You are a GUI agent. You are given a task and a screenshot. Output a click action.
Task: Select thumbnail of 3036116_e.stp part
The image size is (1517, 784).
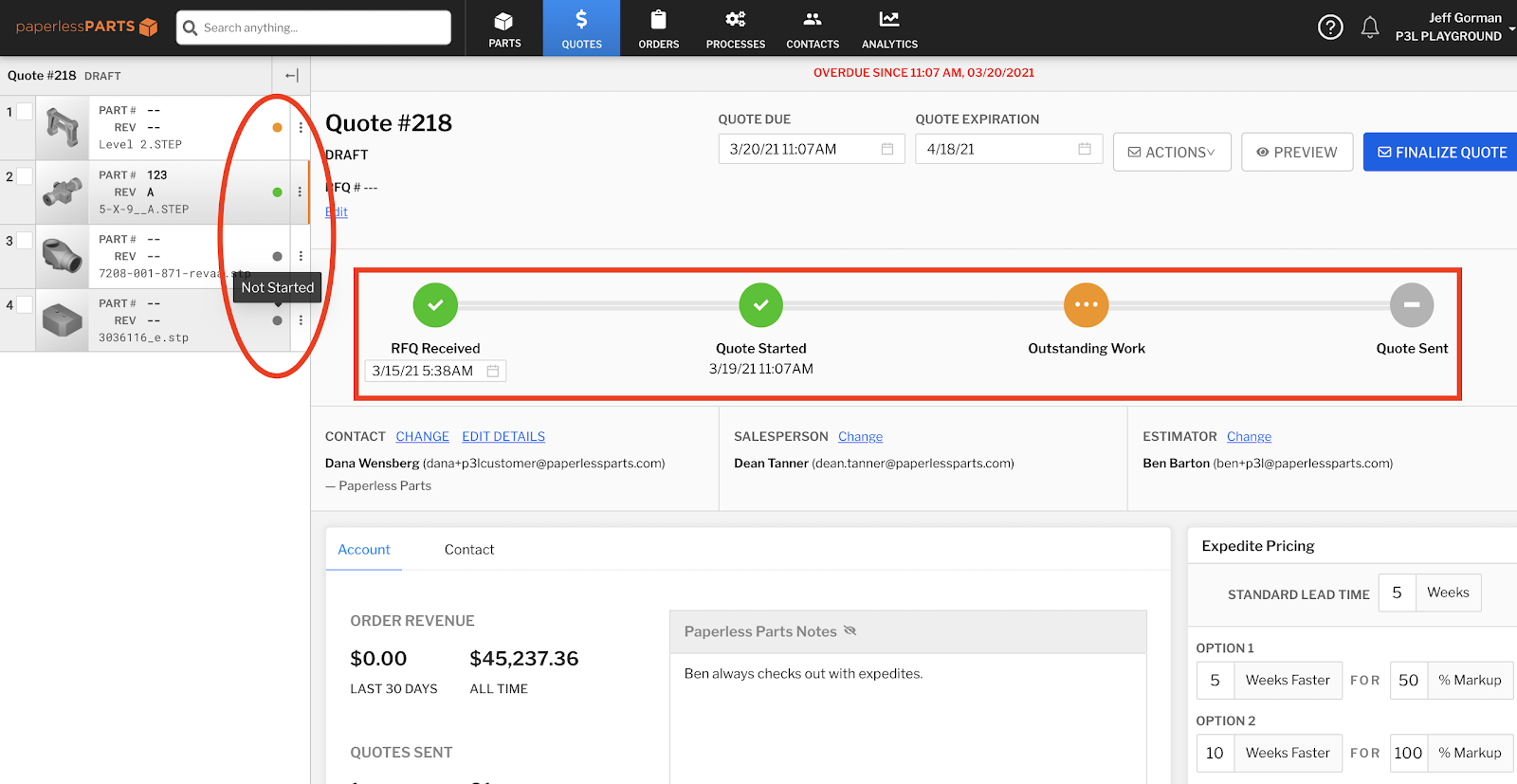coord(62,320)
